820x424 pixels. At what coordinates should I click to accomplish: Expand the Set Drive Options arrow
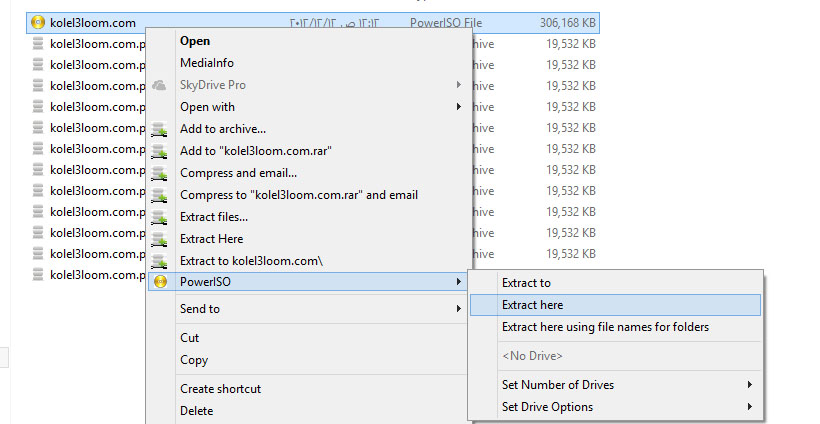tap(750, 407)
